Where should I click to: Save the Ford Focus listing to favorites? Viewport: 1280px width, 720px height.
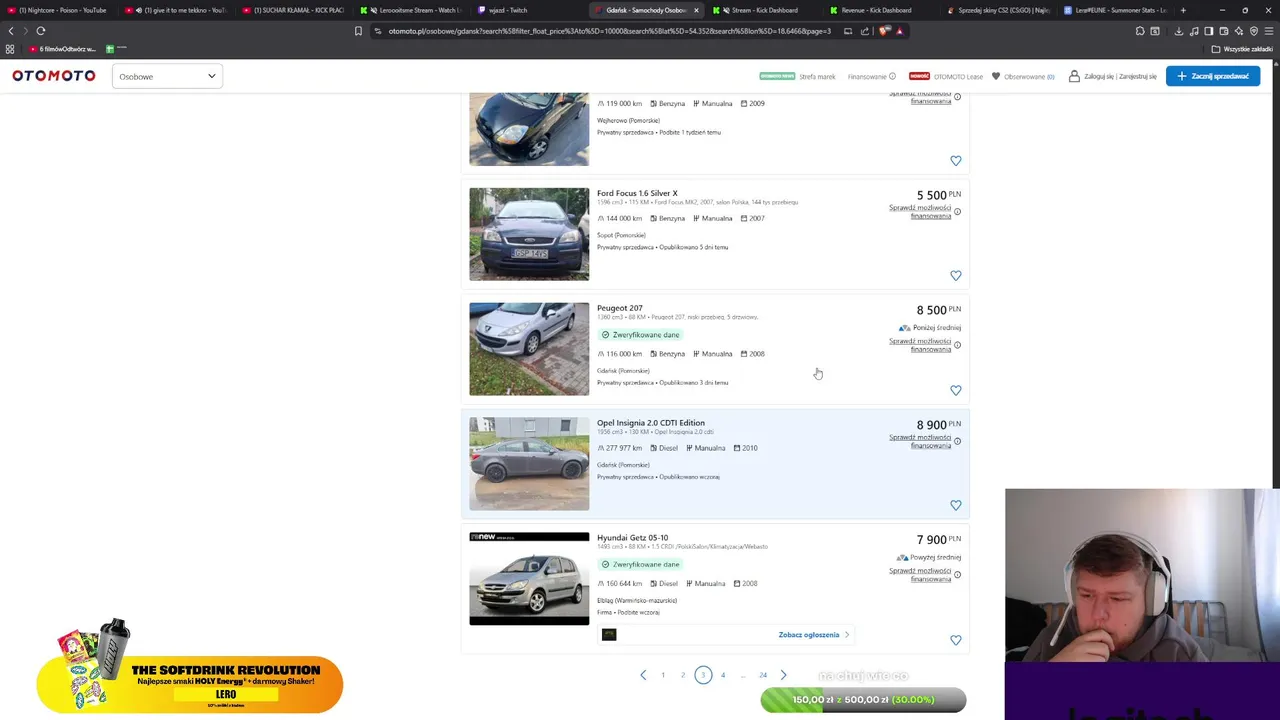956,275
